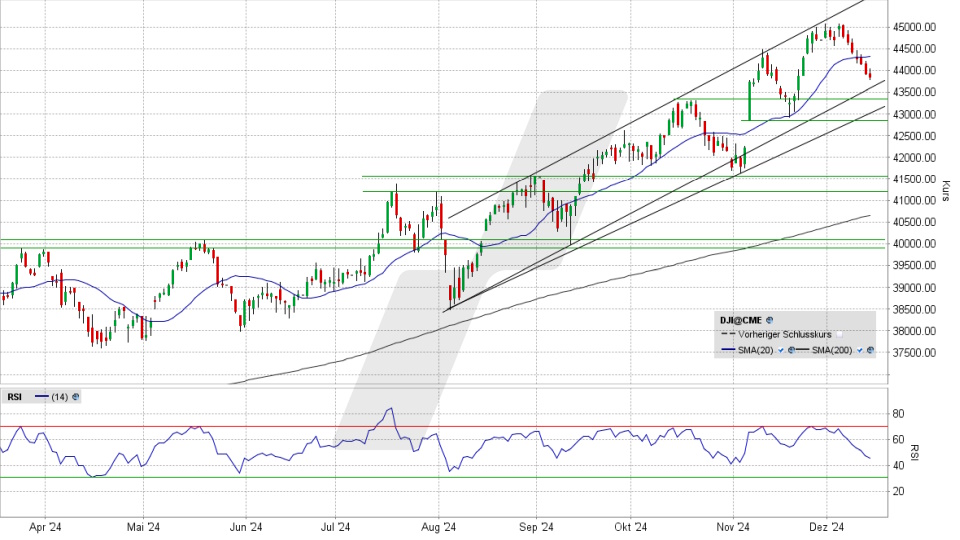The width and height of the screenshot is (960, 540).
Task: Click the SMA(20) legend label
Action: pos(756,350)
